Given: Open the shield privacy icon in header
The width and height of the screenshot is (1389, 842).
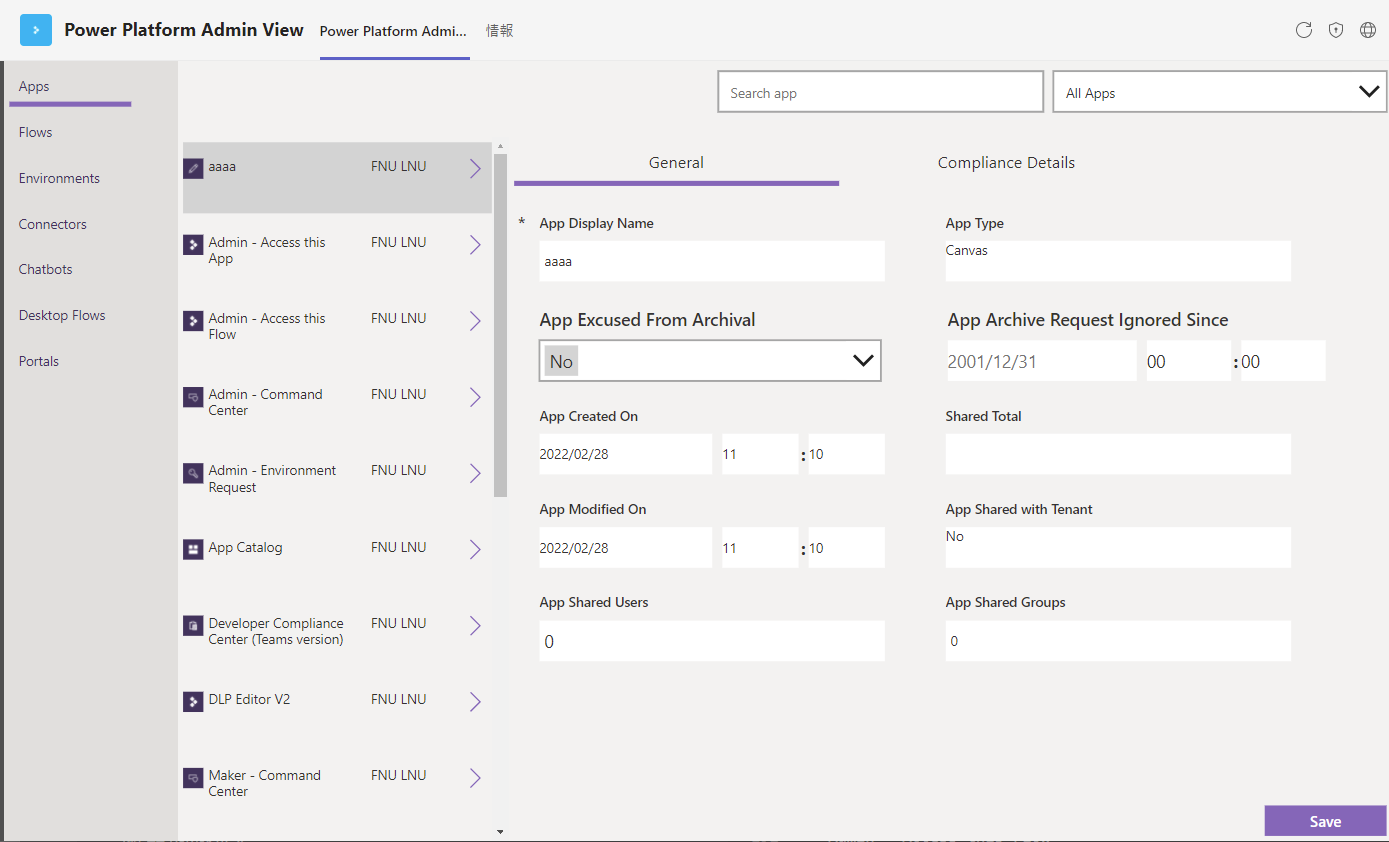Looking at the screenshot, I should [1336, 30].
